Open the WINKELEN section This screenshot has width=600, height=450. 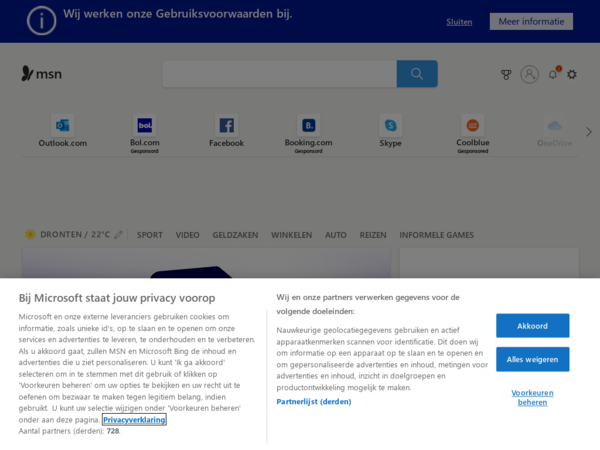click(x=292, y=235)
